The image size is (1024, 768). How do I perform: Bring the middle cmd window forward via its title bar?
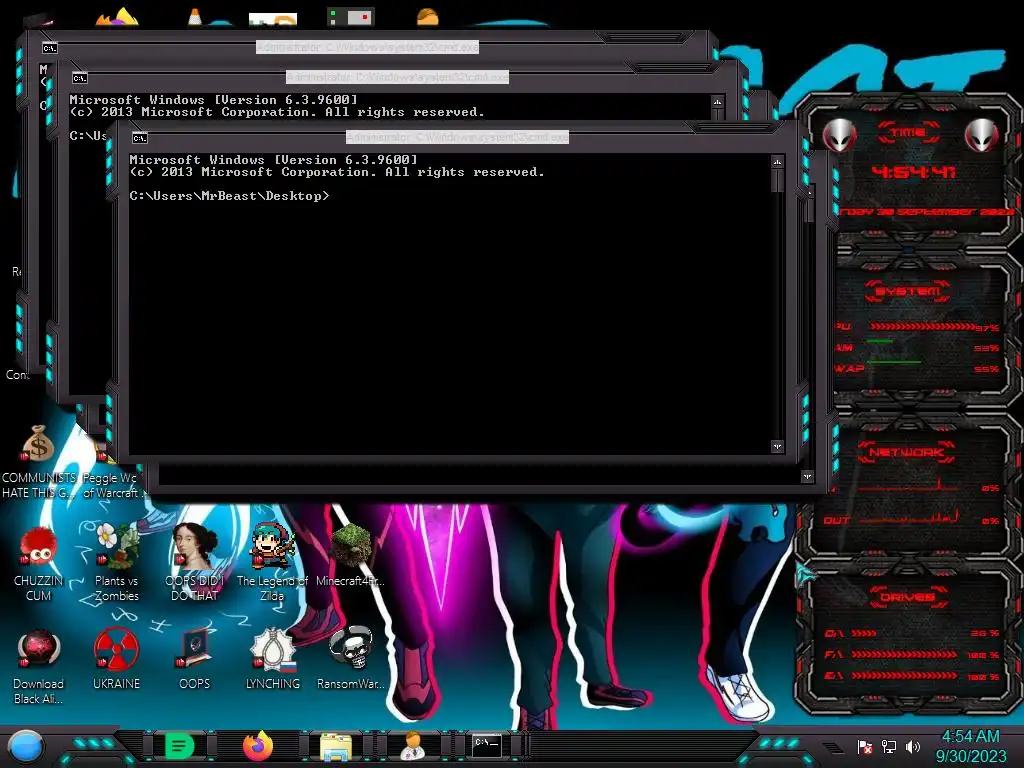397,77
